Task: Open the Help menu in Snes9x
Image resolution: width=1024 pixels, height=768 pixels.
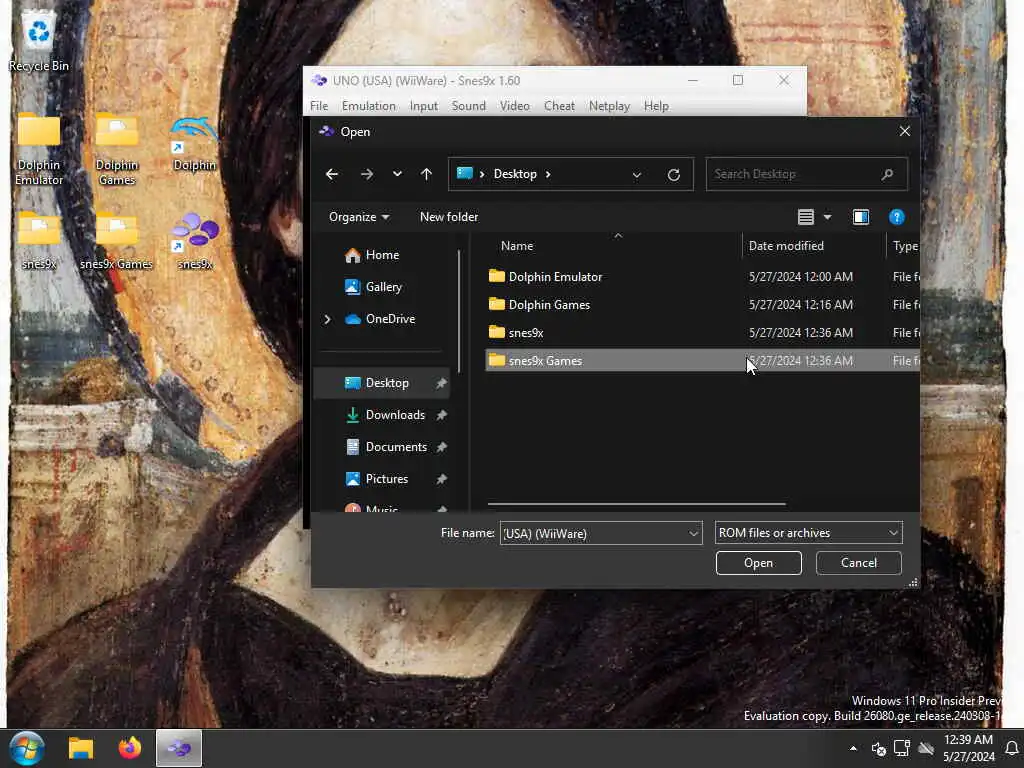Action: [x=656, y=106]
